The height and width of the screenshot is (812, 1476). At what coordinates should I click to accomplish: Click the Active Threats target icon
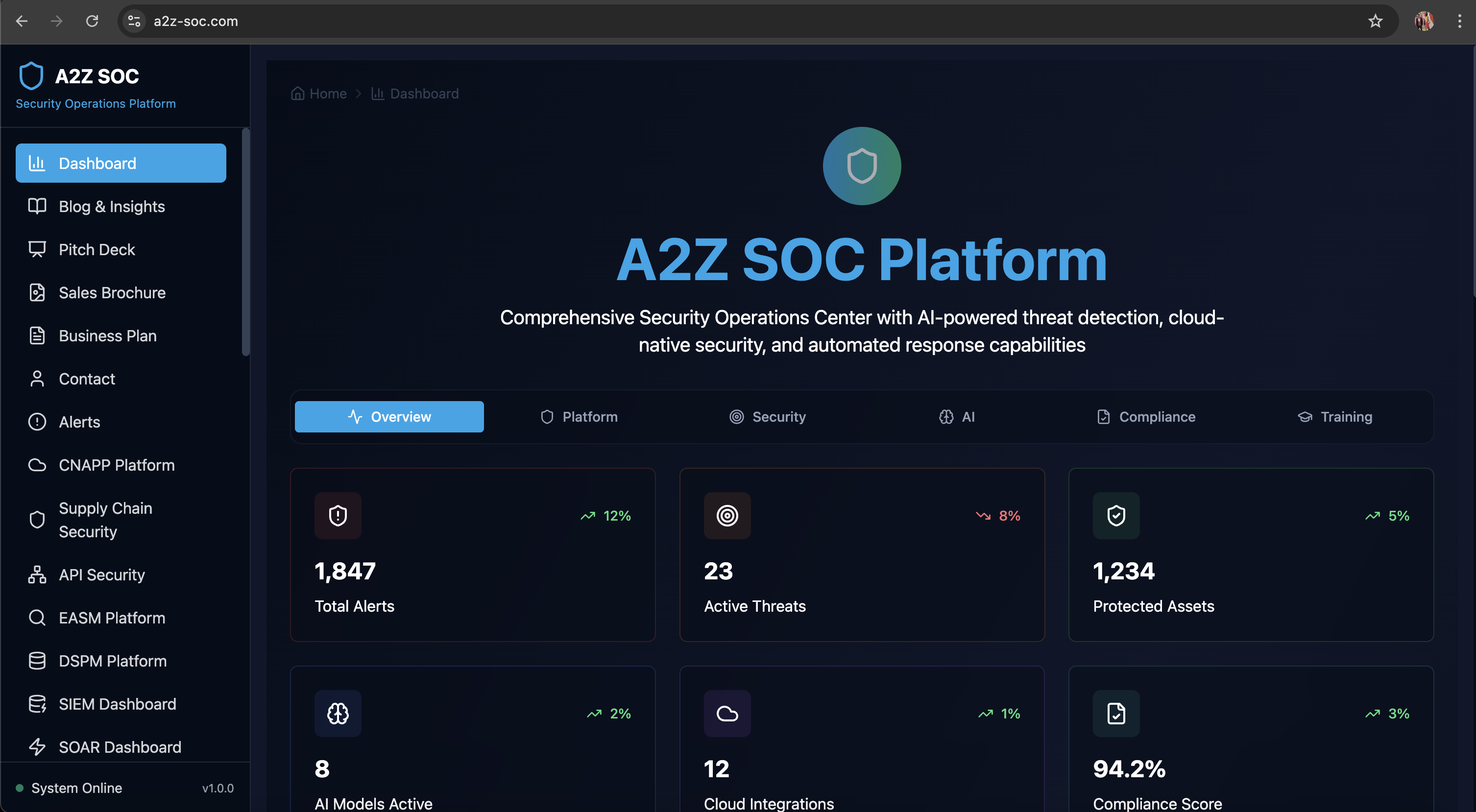click(727, 515)
